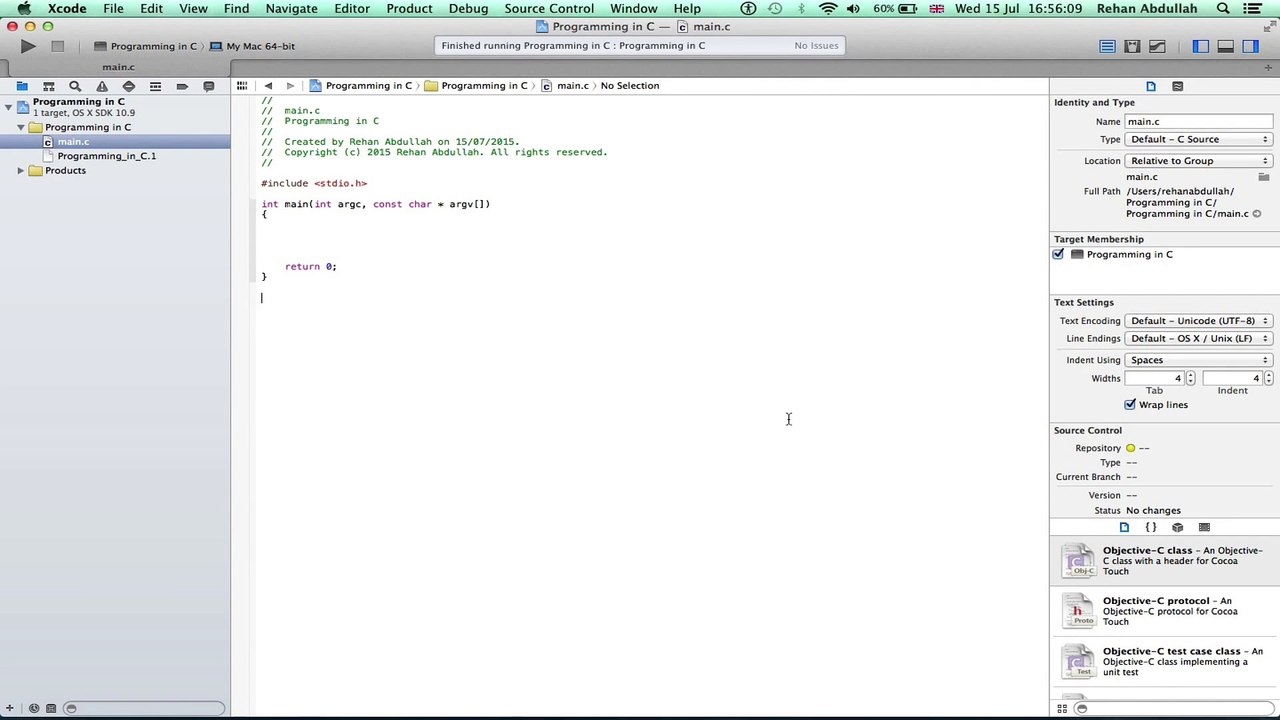Go forward in editor history
This screenshot has height=720, width=1280.
[x=290, y=86]
